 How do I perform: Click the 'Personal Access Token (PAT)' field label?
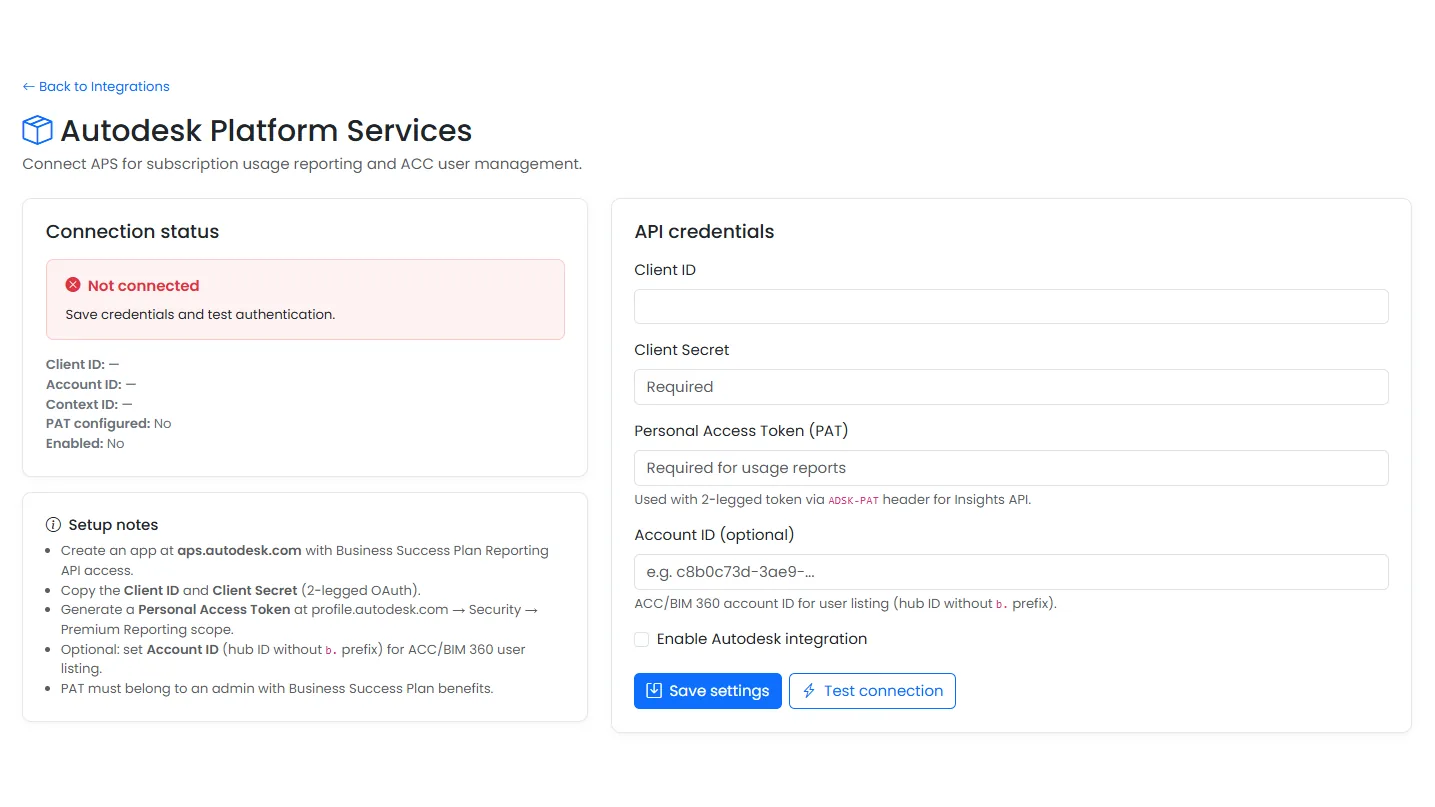coord(741,431)
